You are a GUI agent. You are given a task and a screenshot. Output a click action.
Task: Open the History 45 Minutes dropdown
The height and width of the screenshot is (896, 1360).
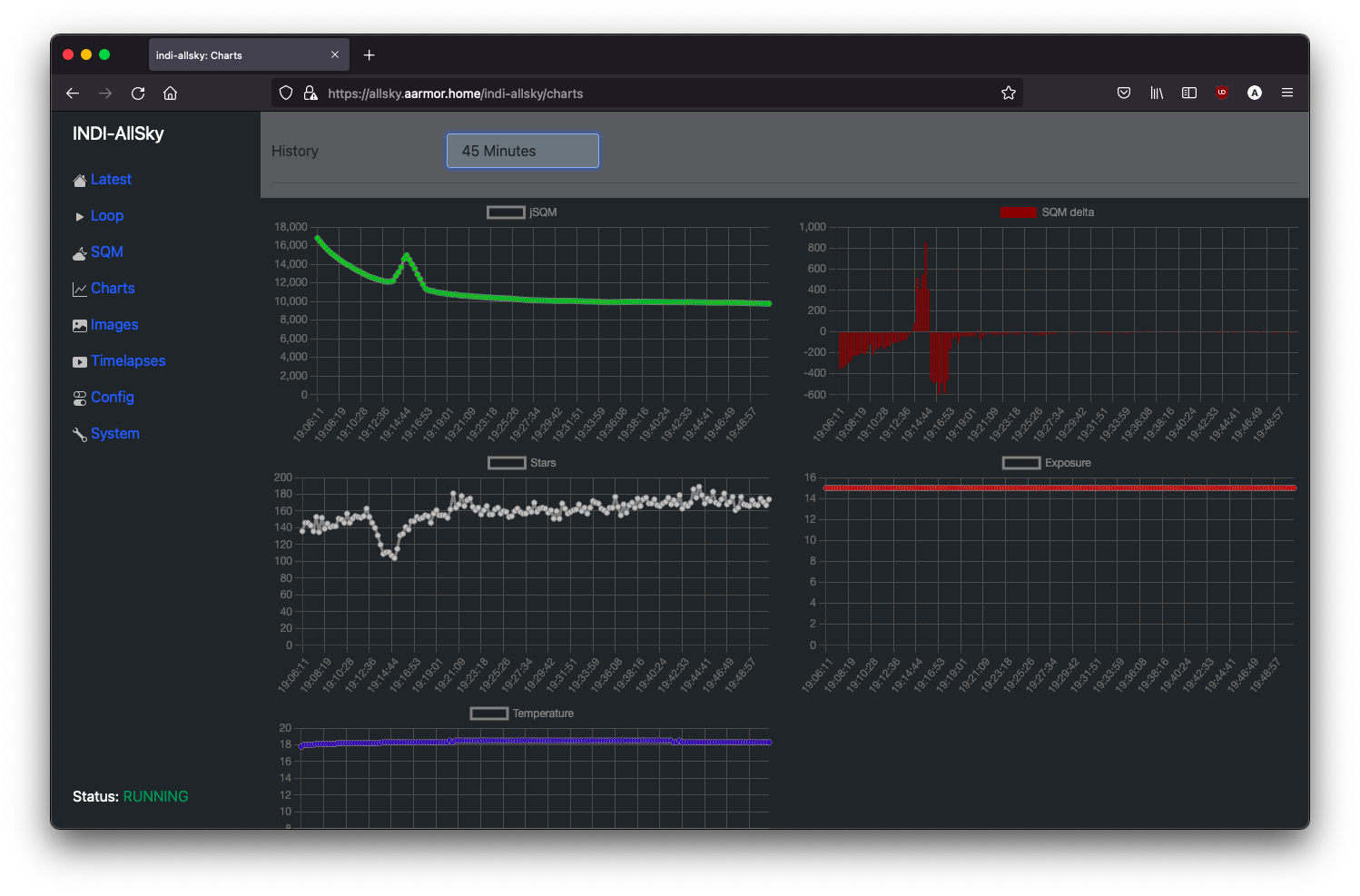[x=523, y=151]
